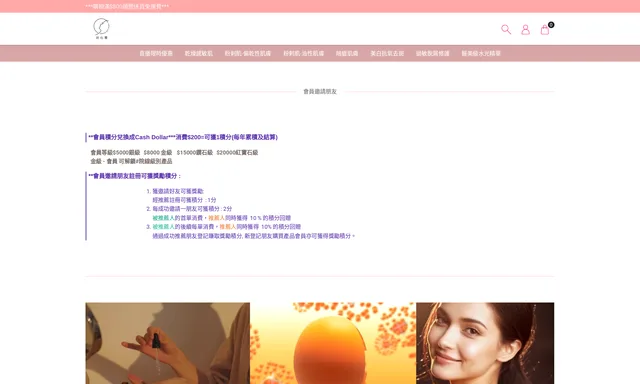This screenshot has height=384, width=640.
Task: Click the pink top announcement banner text
Action: click(x=127, y=7)
